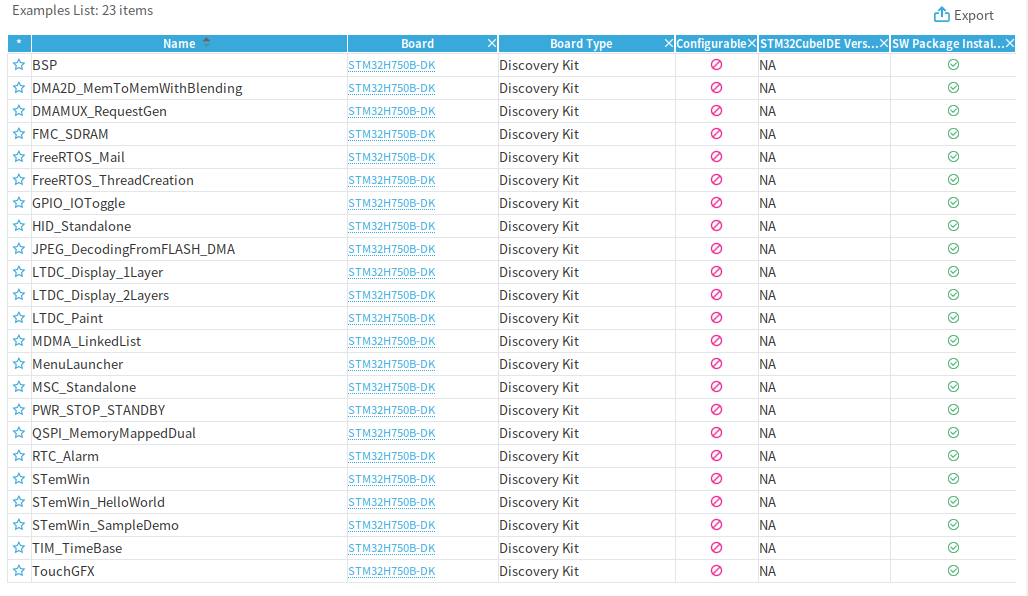Remove the Board Type column with its X
Image resolution: width=1028 pixels, height=596 pixels.
(669, 43)
